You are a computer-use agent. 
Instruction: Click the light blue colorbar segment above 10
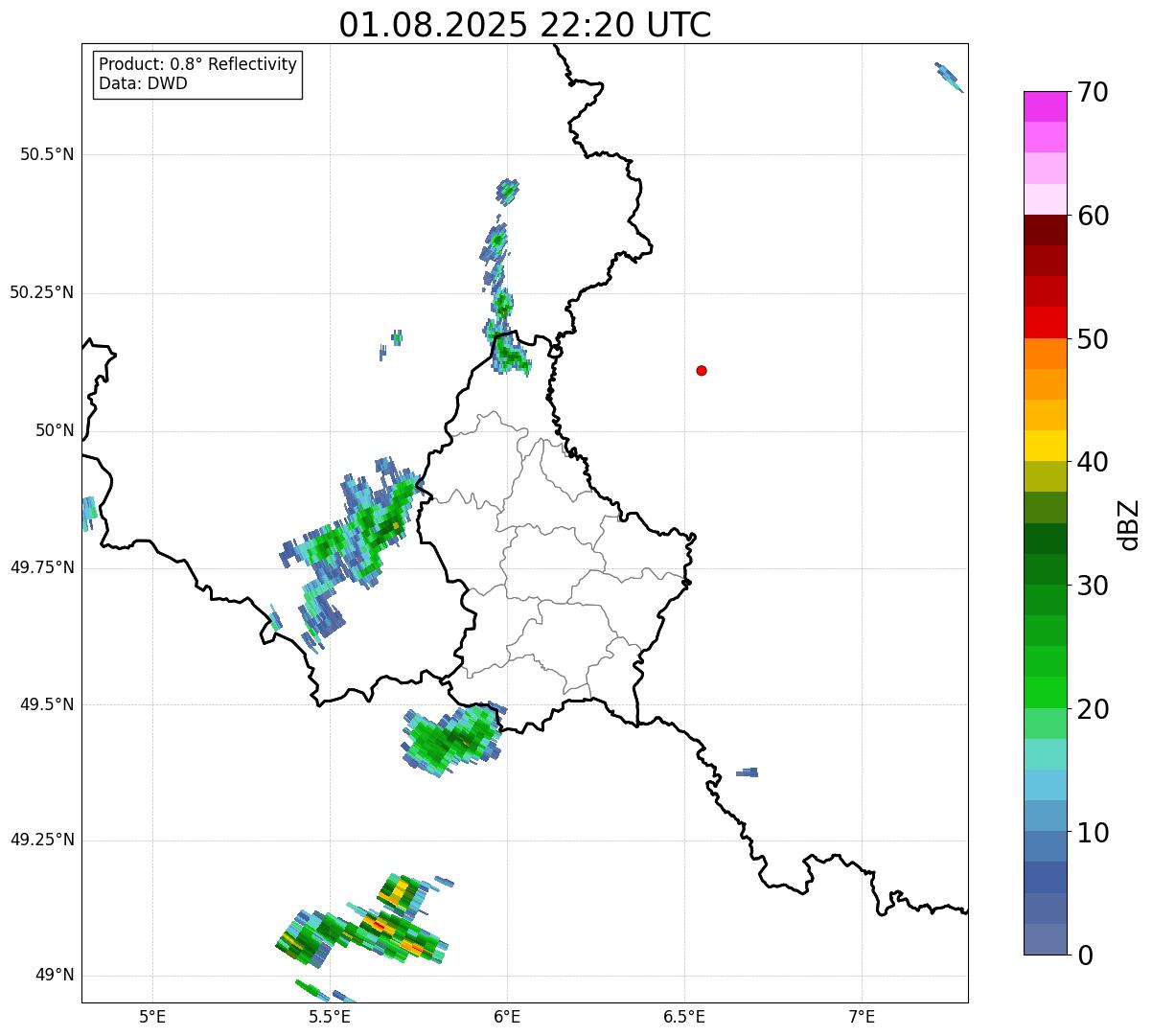(1045, 816)
